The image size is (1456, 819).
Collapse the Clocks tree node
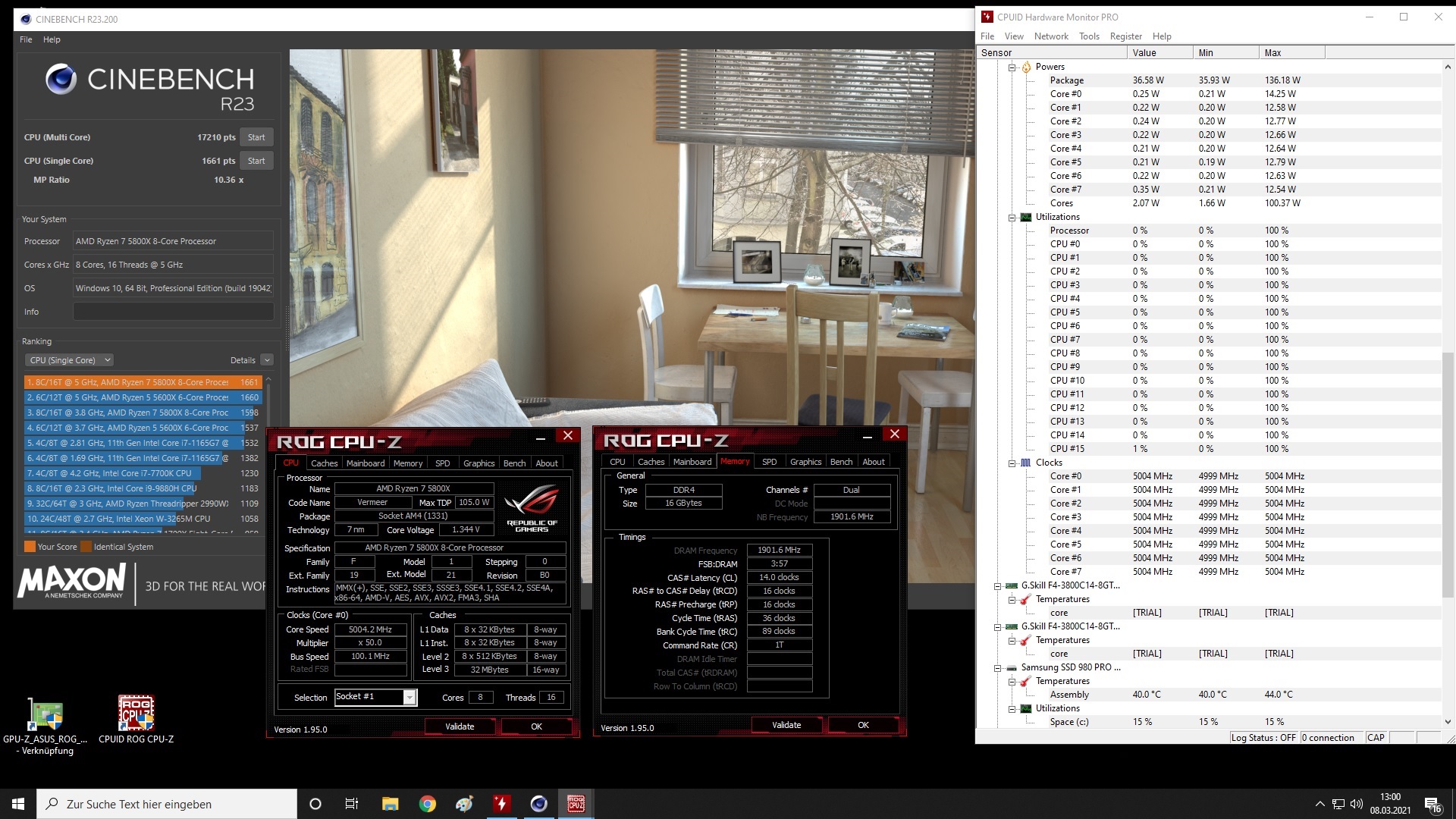1012,463
